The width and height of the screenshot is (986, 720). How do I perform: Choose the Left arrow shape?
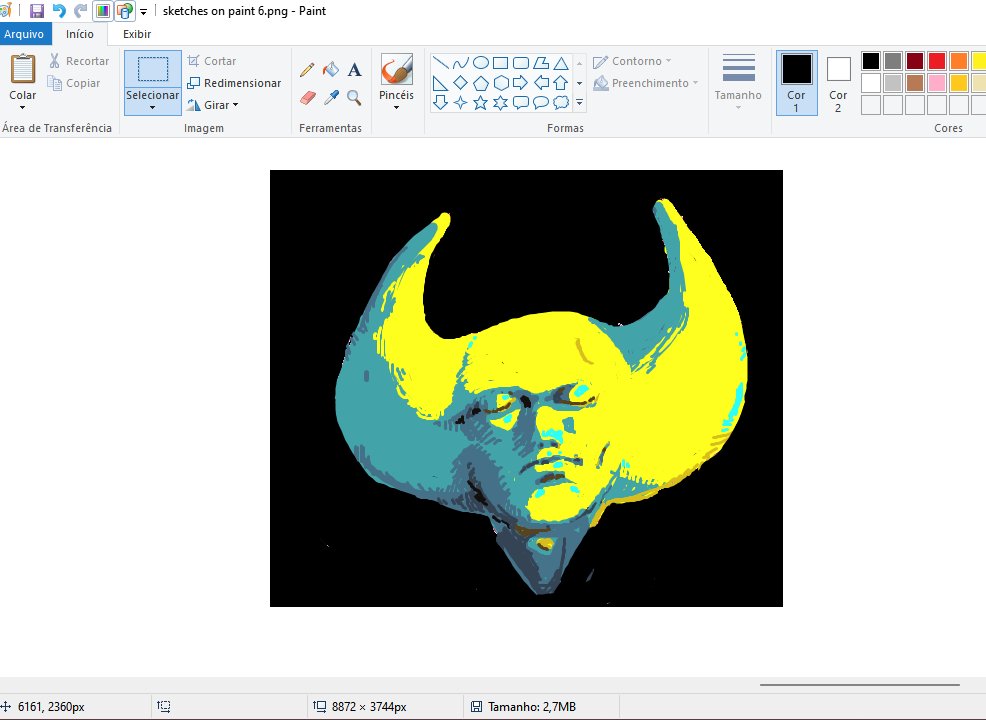(541, 83)
